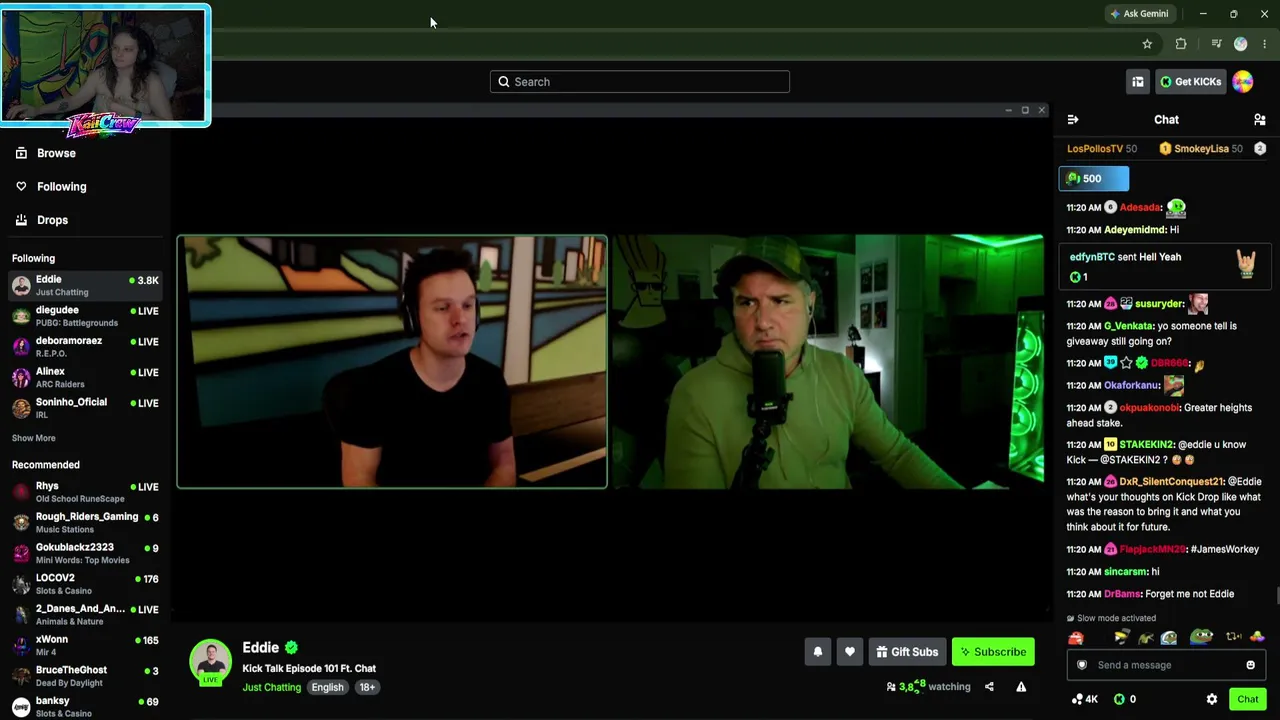Image resolution: width=1280 pixels, height=720 pixels.
Task: Click the chat identity badge shield icon
Action: [x=1082, y=665]
